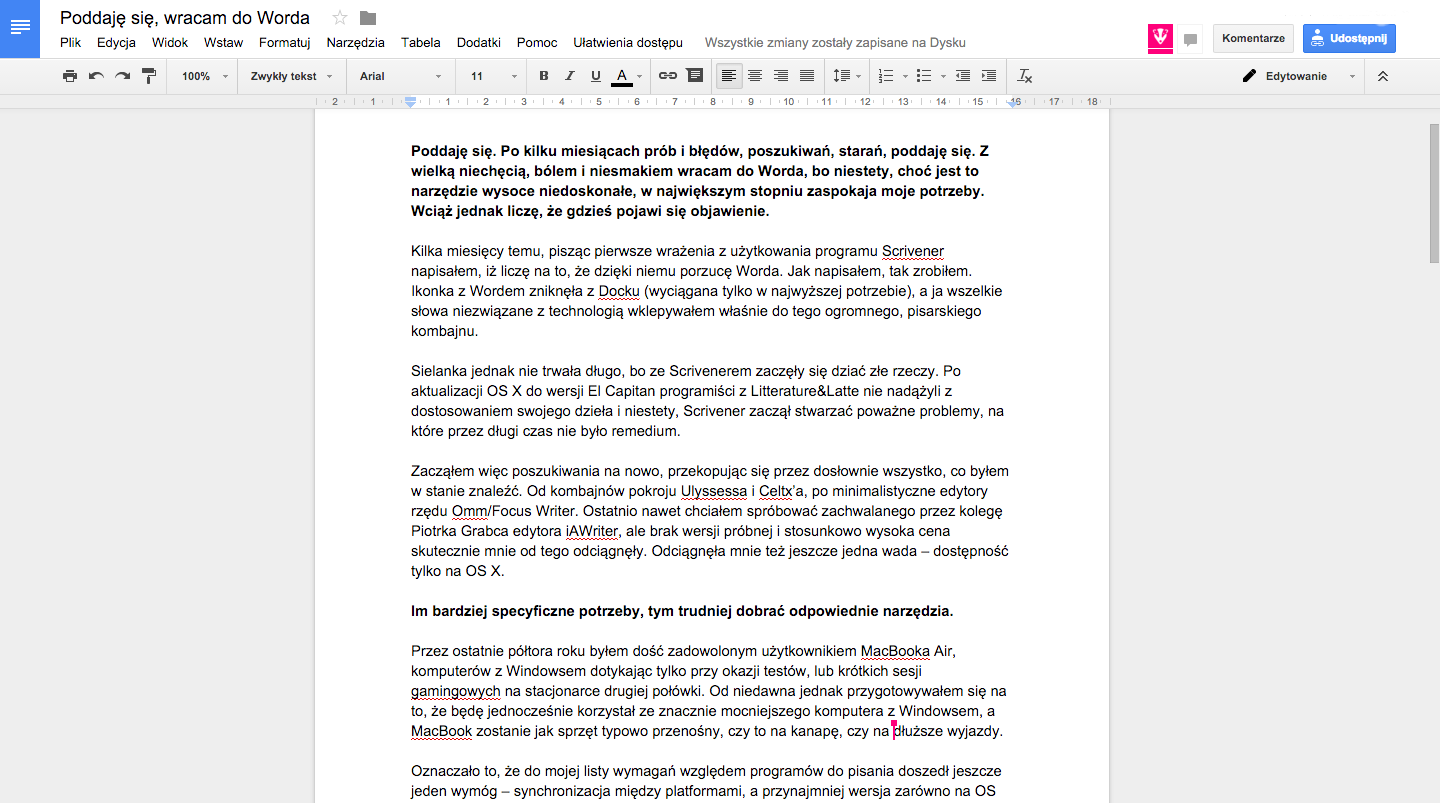Open the Widok menu
Viewport: 1440px width, 803px height.
(x=170, y=43)
